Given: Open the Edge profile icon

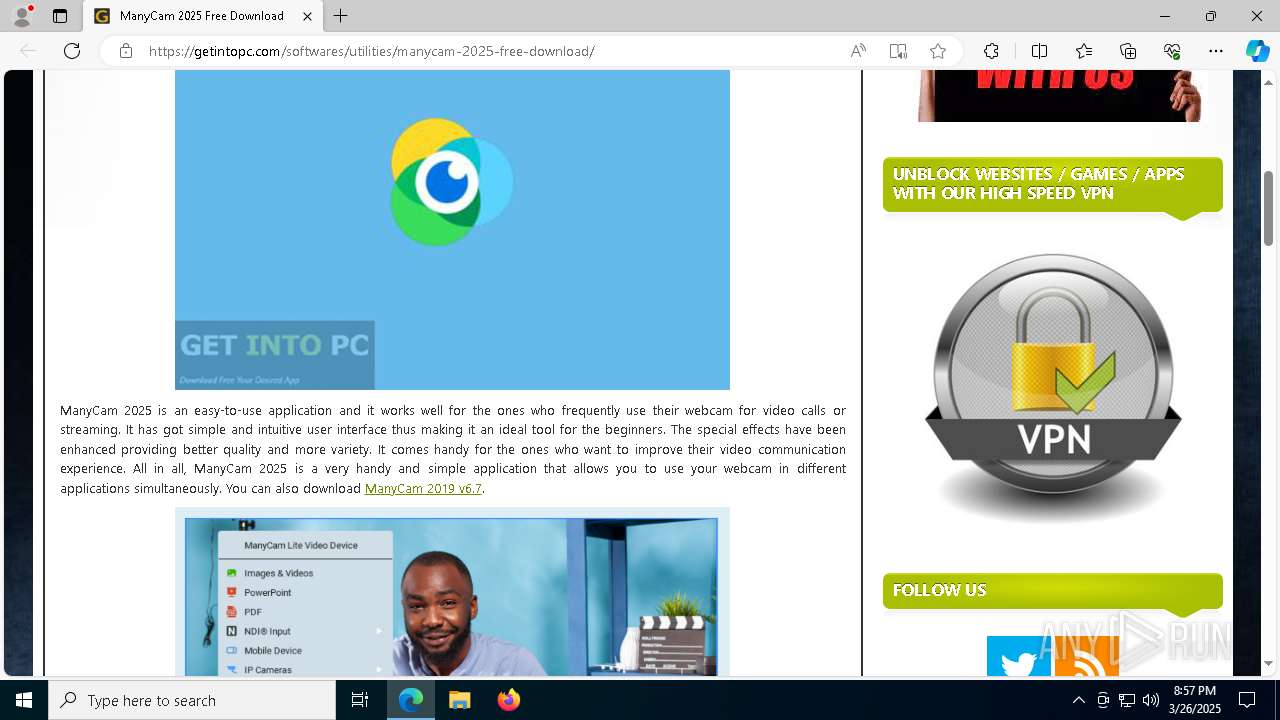Looking at the screenshot, I should [x=22, y=16].
